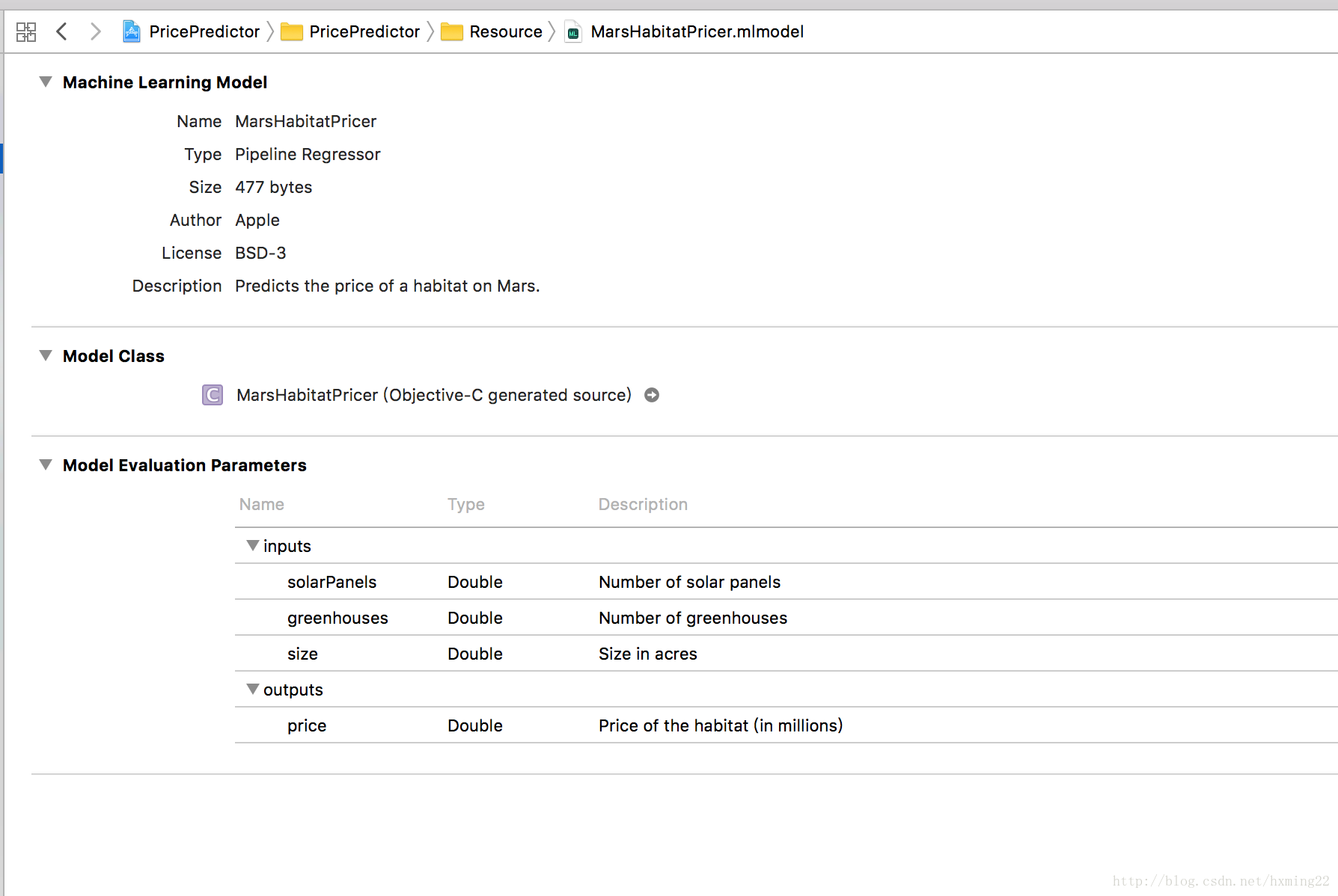Click the Double type of size row

(475, 654)
